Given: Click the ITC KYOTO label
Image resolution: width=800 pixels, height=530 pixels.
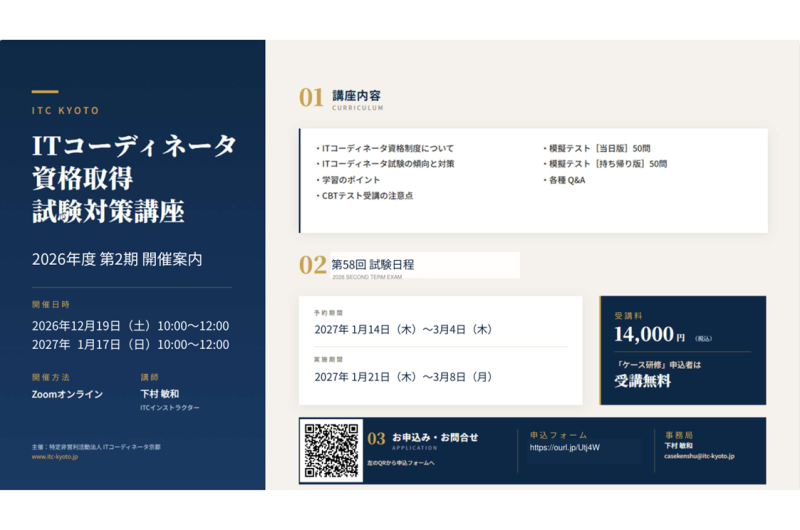Looking at the screenshot, I should tap(65, 111).
